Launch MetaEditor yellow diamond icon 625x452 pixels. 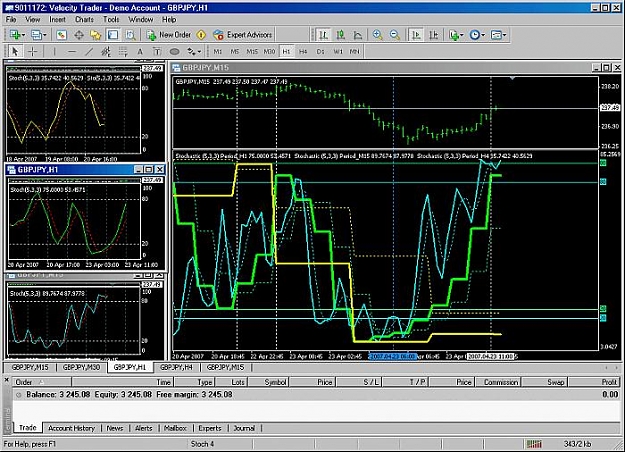tap(201, 35)
